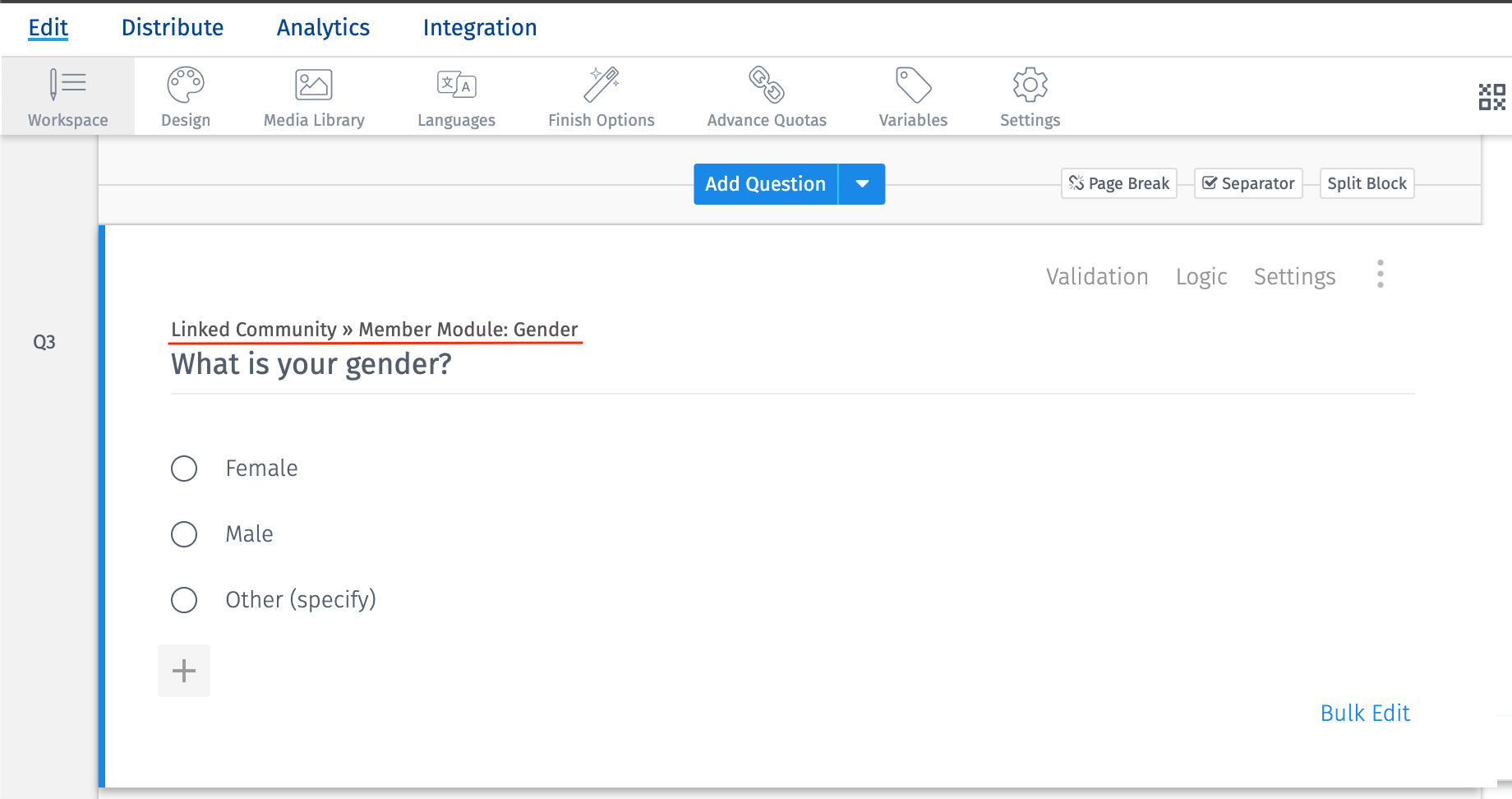
Task: Open Advance Quotas
Action: click(765, 95)
